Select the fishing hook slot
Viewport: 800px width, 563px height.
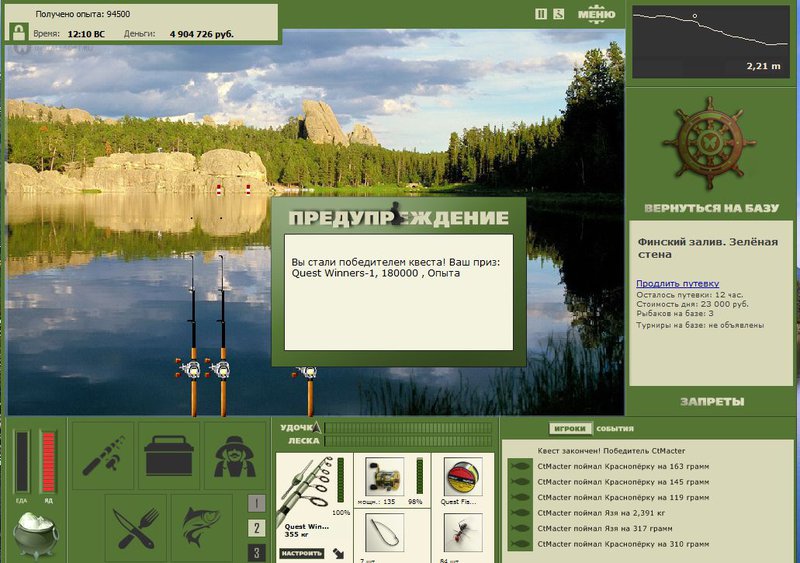pos(385,533)
